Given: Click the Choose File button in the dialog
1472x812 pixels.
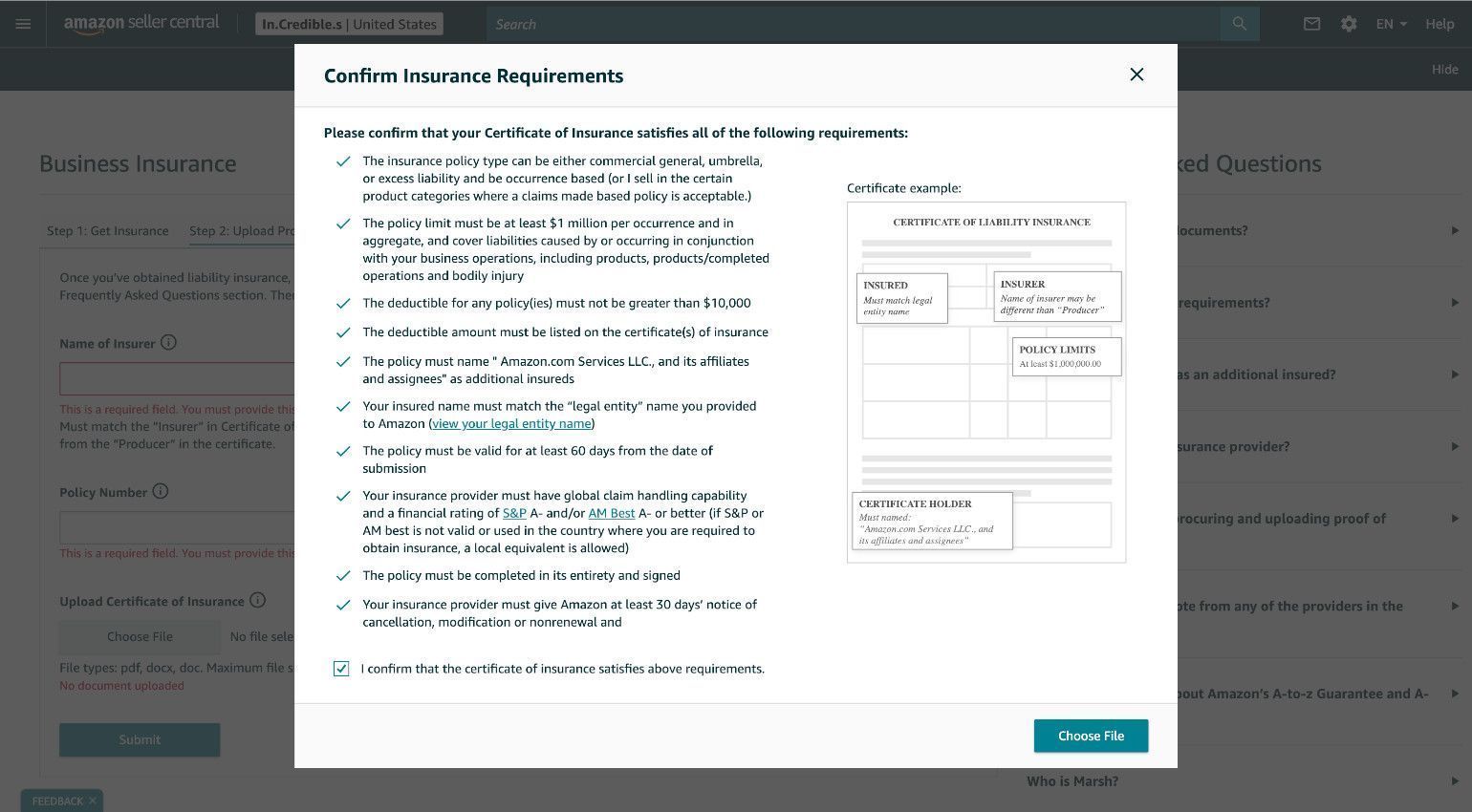Looking at the screenshot, I should pos(1091,736).
